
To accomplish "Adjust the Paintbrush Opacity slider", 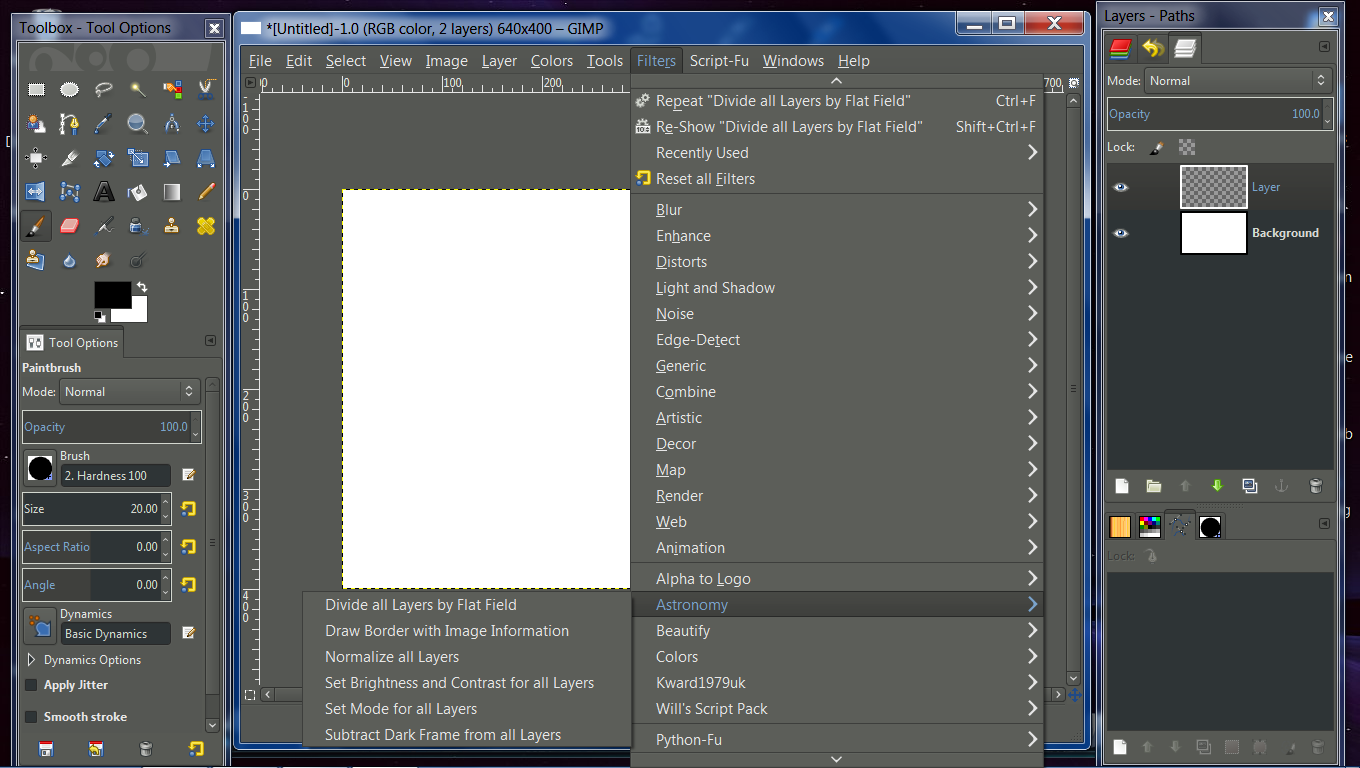I will click(112, 427).
